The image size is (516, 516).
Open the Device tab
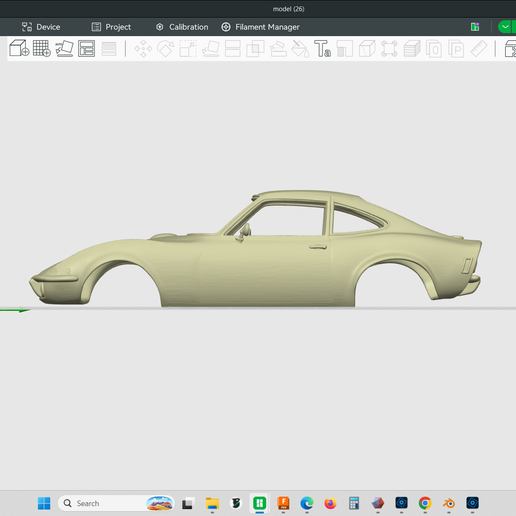click(x=41, y=27)
